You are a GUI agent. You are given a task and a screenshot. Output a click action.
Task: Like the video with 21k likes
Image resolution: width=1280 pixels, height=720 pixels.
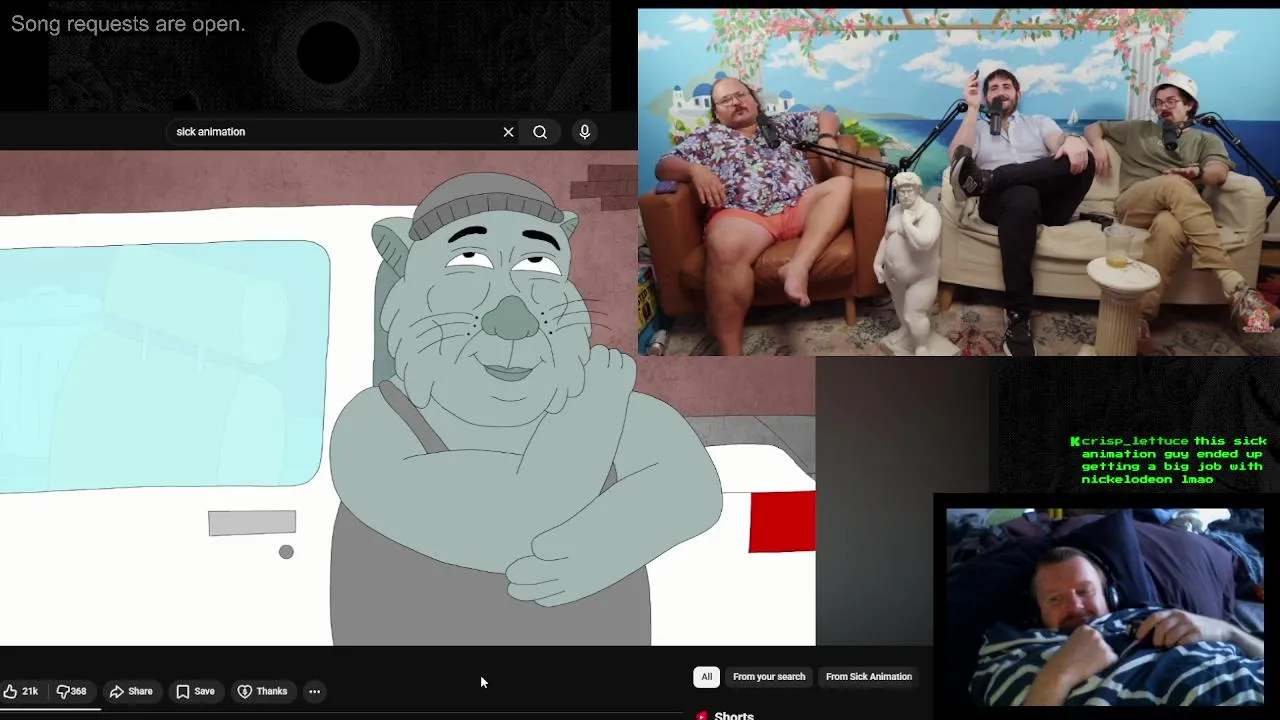20,691
